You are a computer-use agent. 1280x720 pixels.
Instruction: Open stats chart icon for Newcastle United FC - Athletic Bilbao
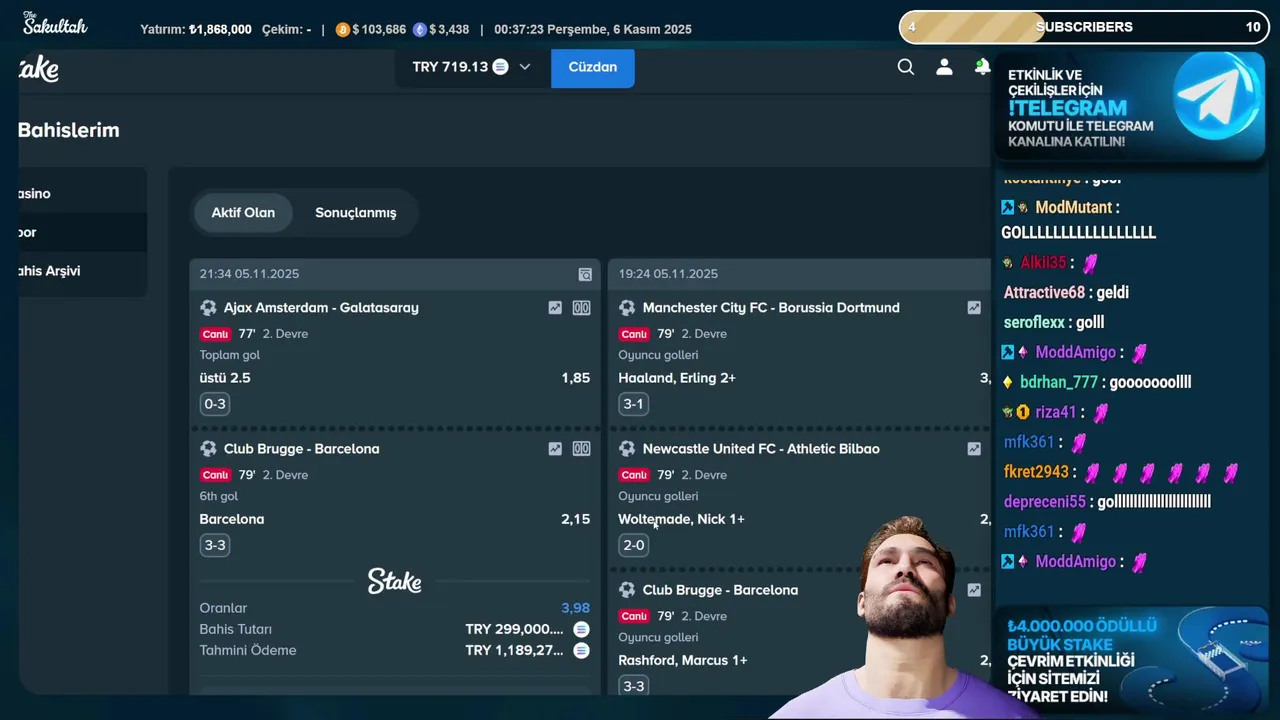(974, 449)
